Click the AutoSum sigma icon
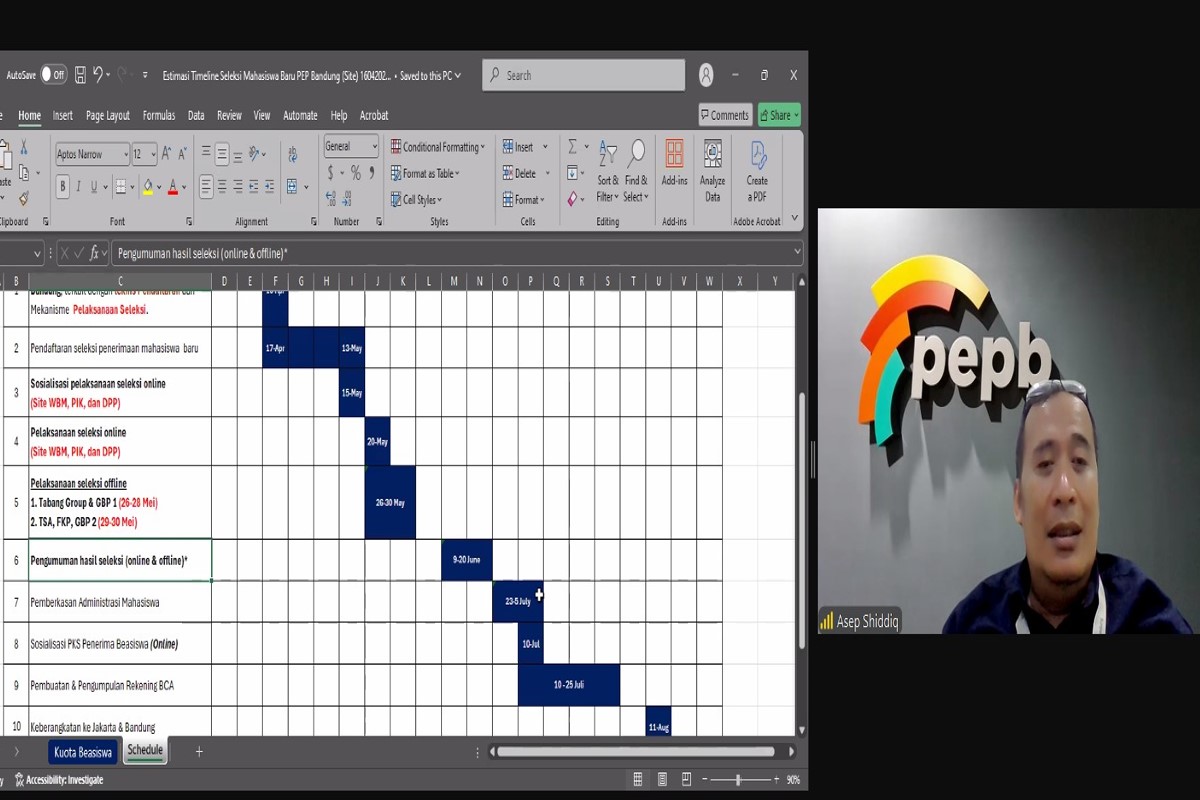 (572, 147)
